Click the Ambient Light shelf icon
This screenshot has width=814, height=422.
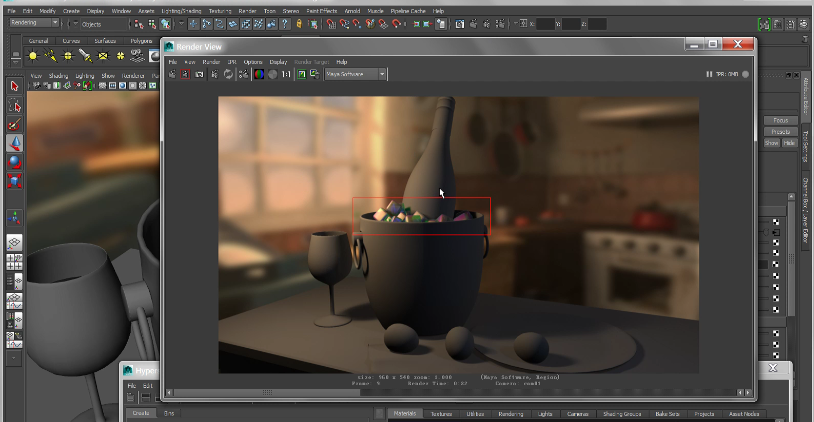coord(33,56)
